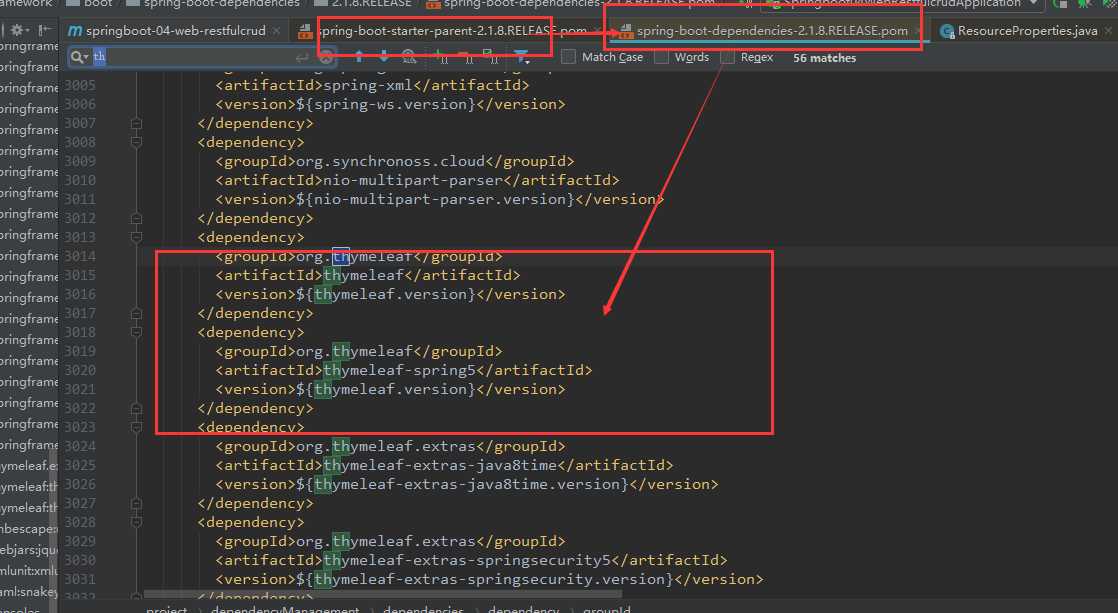
Task: Click spring-xml artifactId text
Action: [368, 85]
